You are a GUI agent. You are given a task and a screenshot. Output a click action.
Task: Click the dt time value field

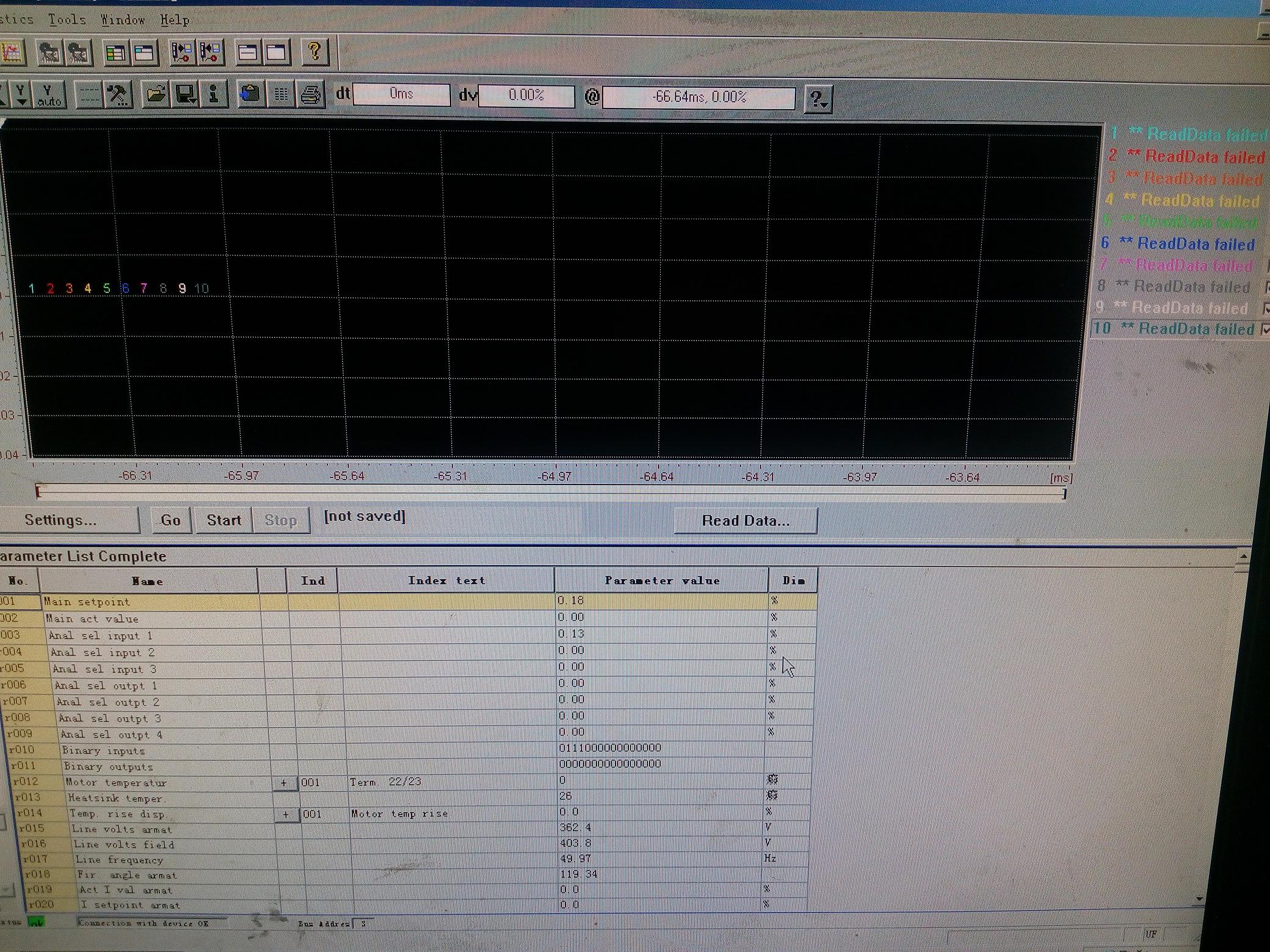[x=401, y=95]
